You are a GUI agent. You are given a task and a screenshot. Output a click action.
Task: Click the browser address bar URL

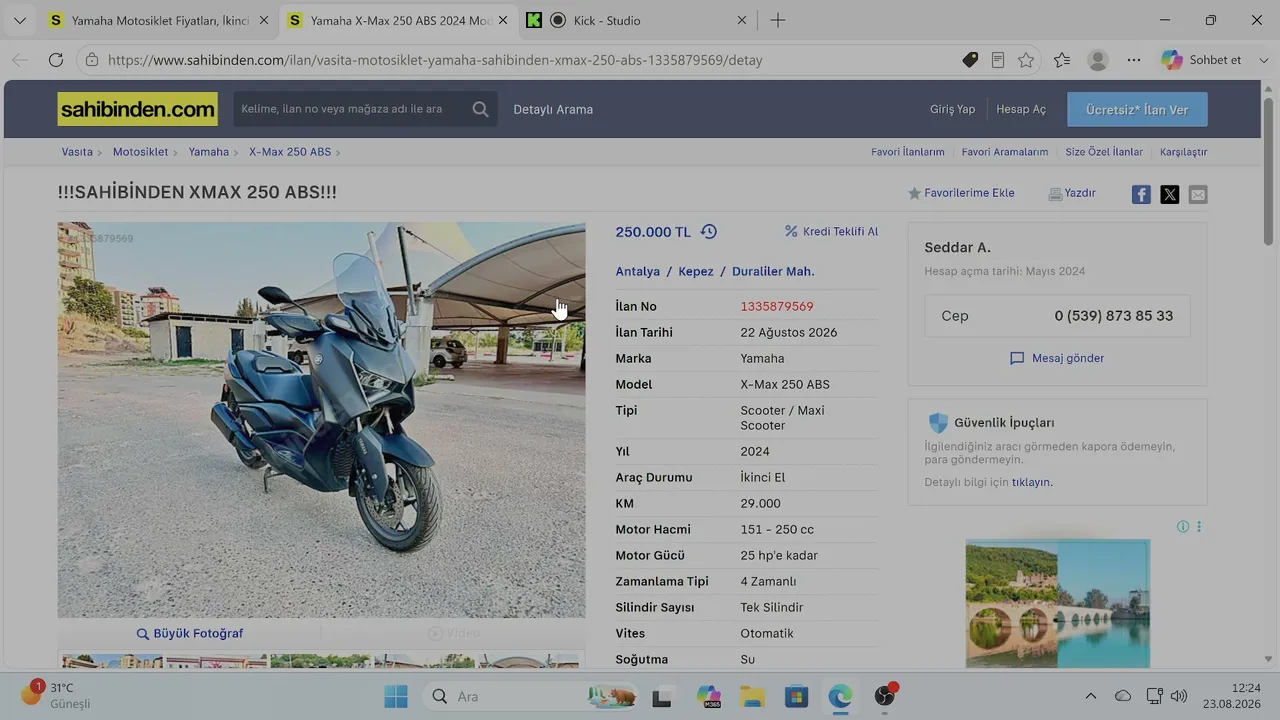pos(435,60)
